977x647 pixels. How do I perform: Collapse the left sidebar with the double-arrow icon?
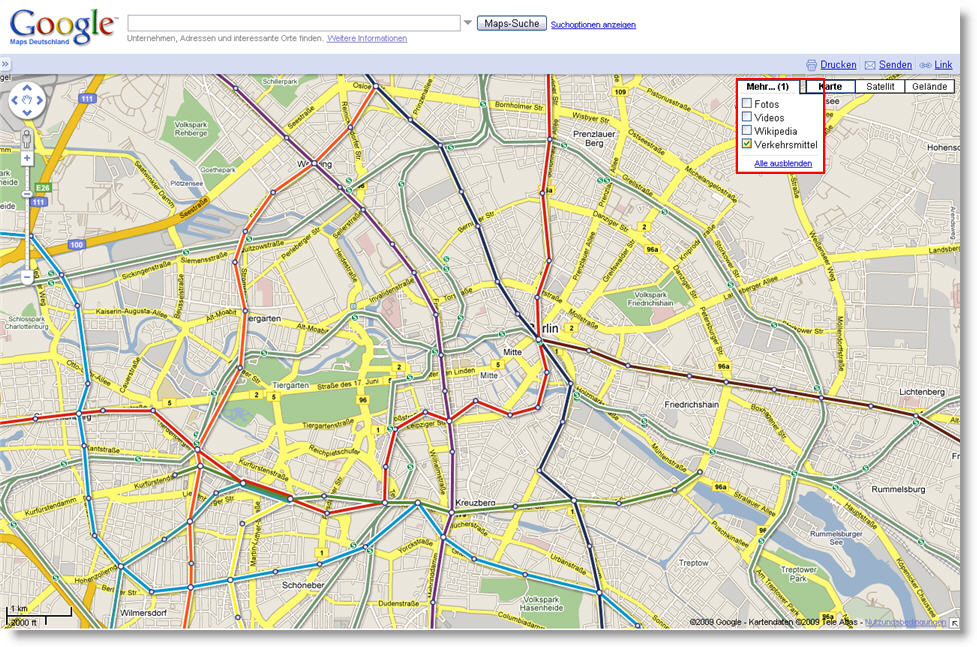[x=7, y=64]
